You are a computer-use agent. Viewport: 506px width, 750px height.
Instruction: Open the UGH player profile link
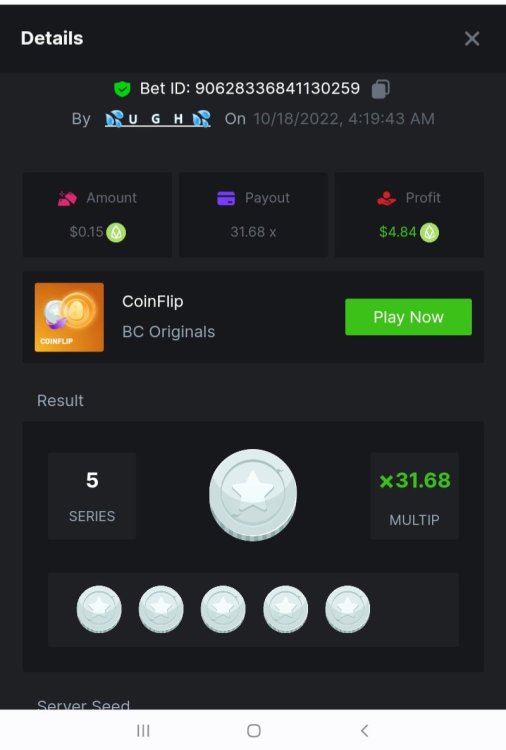coord(158,119)
